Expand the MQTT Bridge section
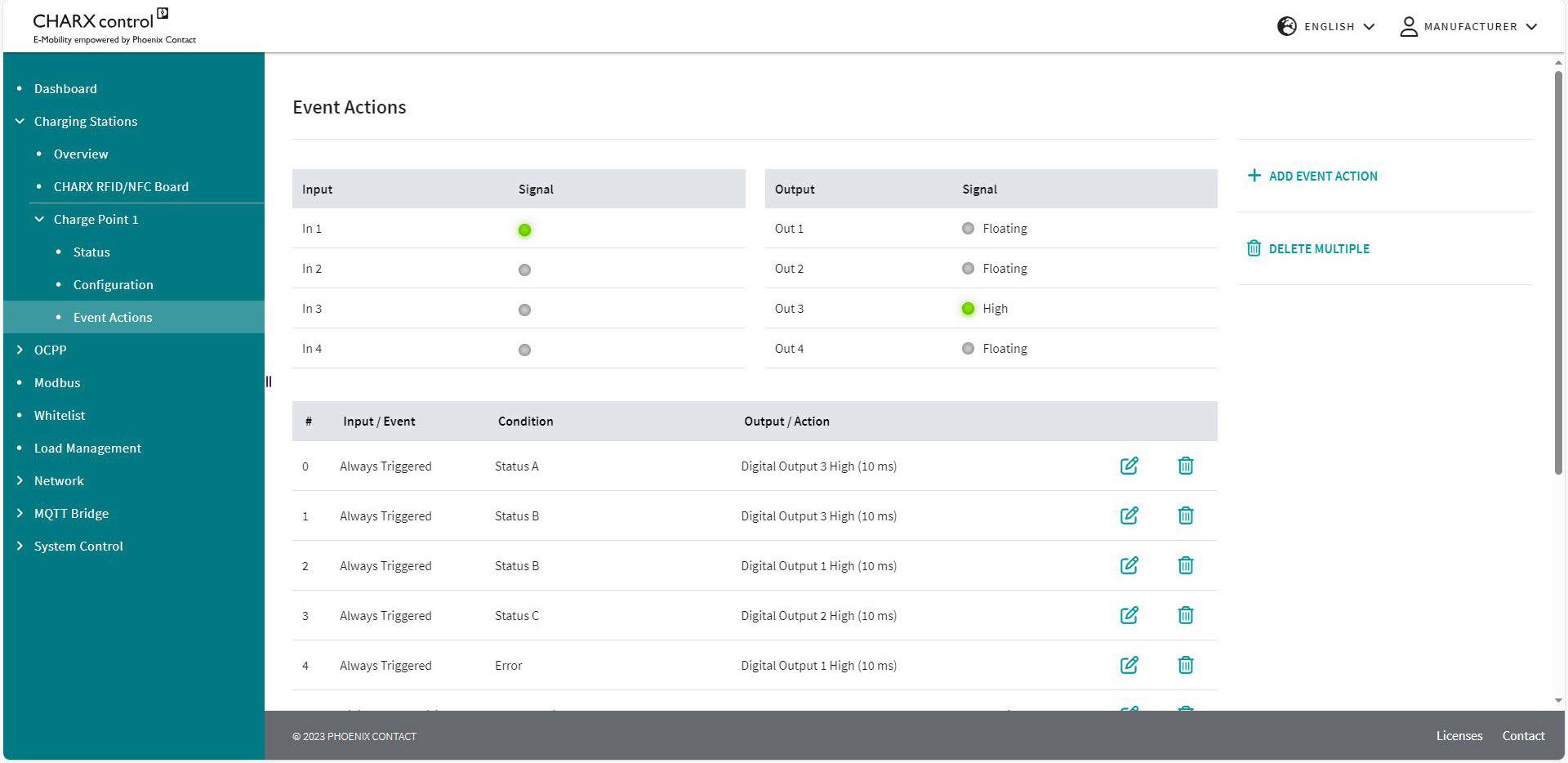 click(x=20, y=513)
